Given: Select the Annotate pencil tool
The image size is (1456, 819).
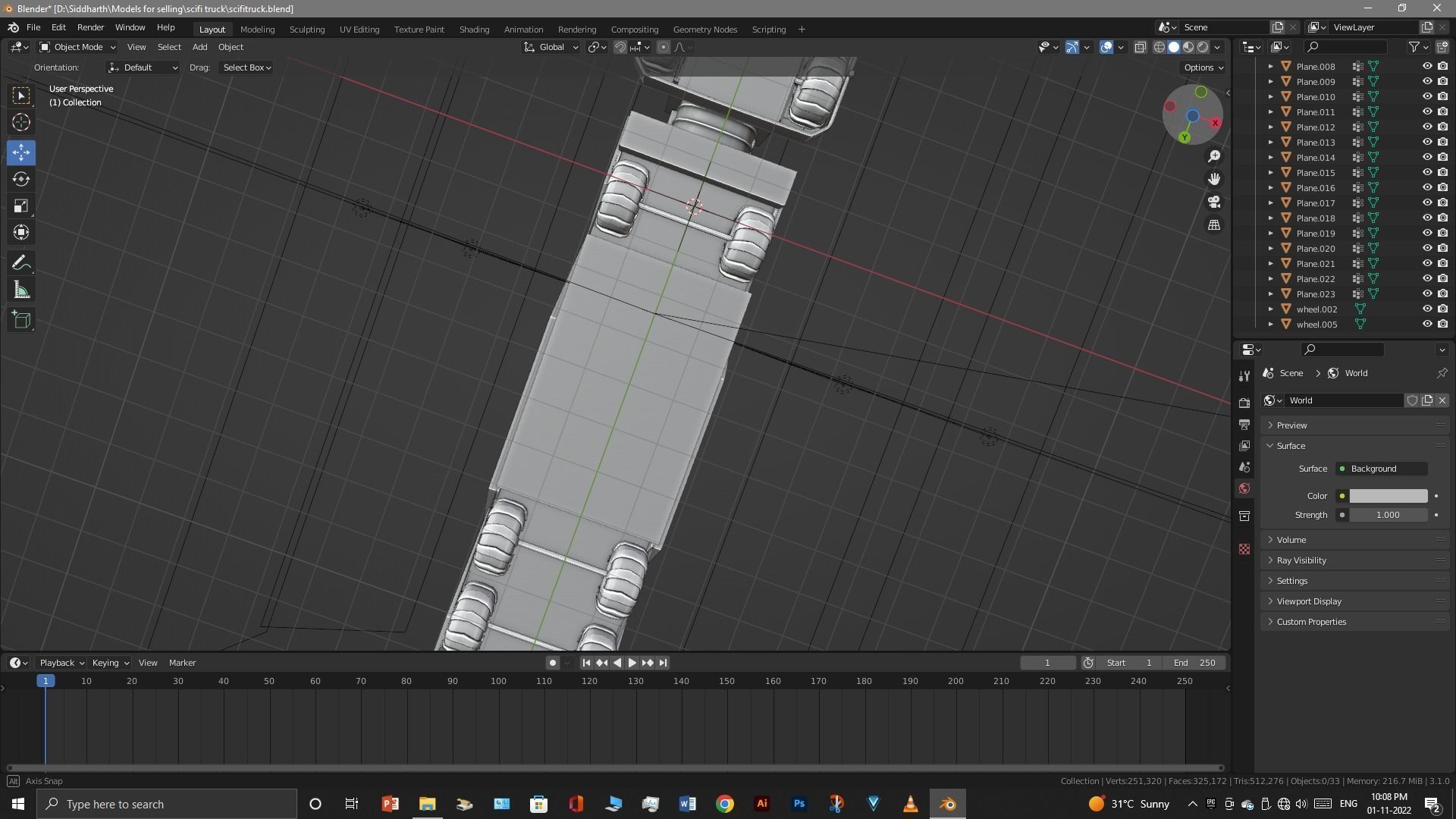Looking at the screenshot, I should 21,263.
